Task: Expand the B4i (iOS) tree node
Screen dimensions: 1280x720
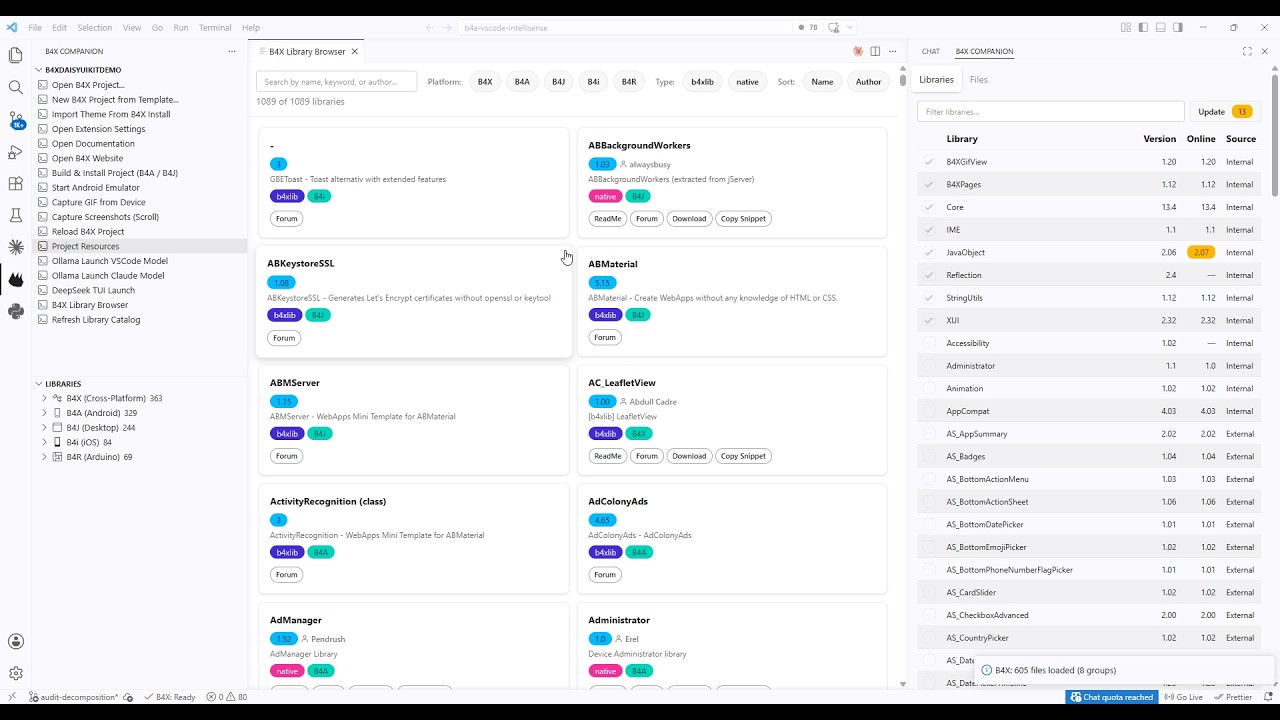Action: [x=44, y=442]
